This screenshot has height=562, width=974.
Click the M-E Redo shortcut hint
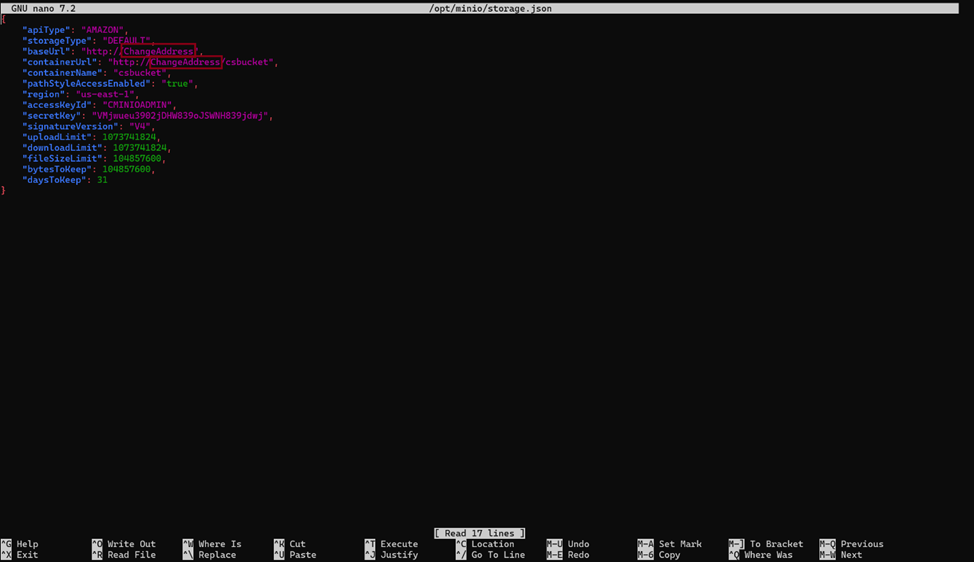(x=568, y=555)
